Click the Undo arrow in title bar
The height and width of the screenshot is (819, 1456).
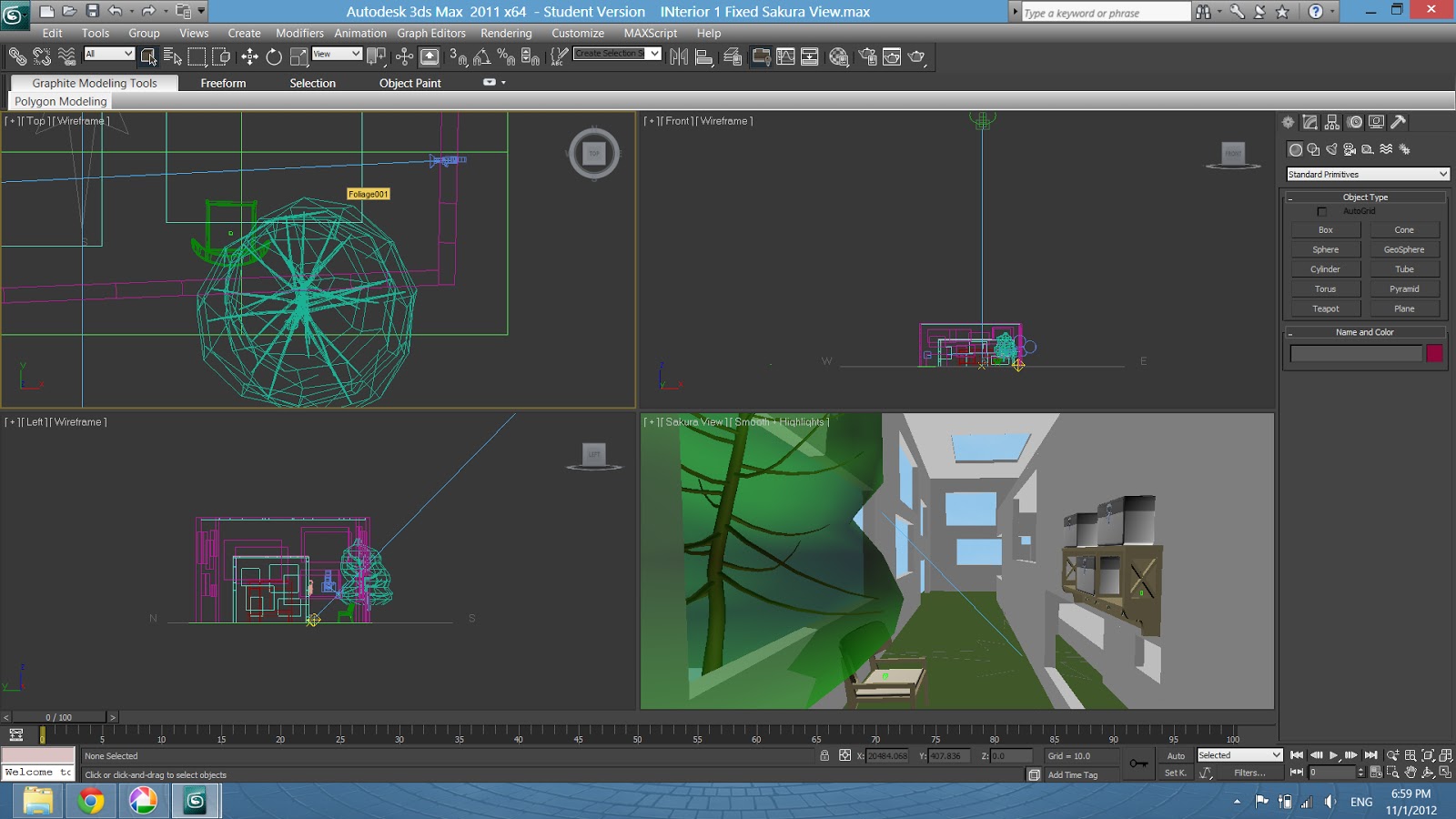coord(116,11)
